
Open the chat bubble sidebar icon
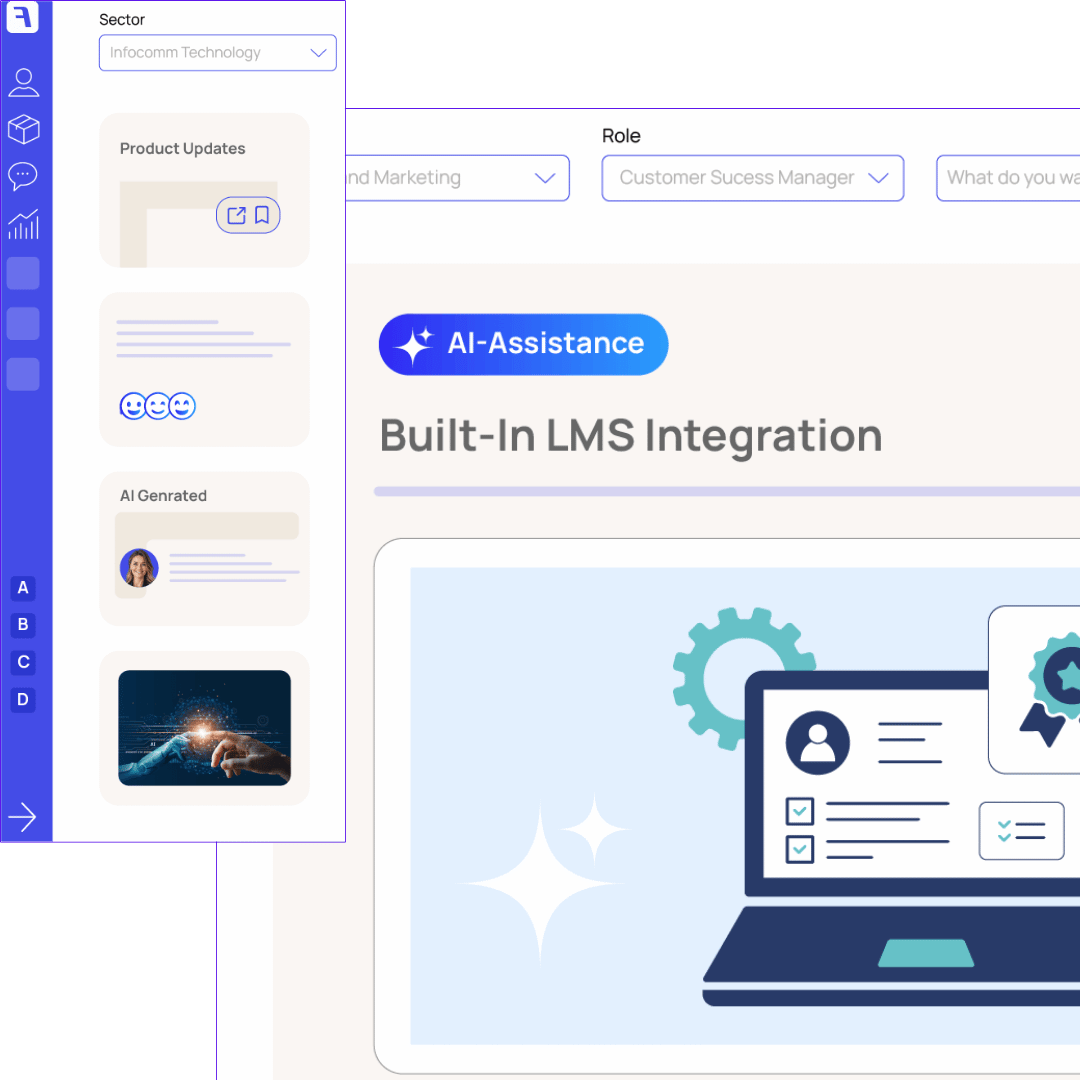pyautogui.click(x=23, y=177)
